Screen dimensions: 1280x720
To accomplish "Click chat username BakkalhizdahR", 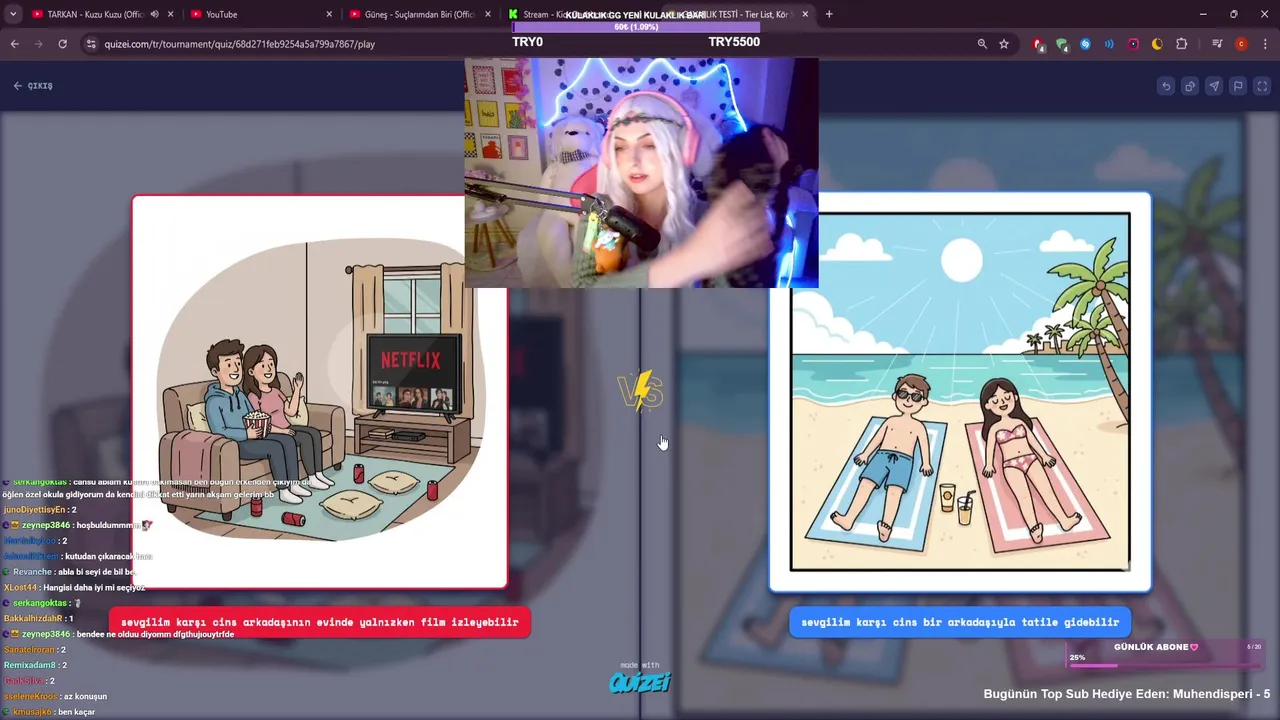I will point(33,618).
